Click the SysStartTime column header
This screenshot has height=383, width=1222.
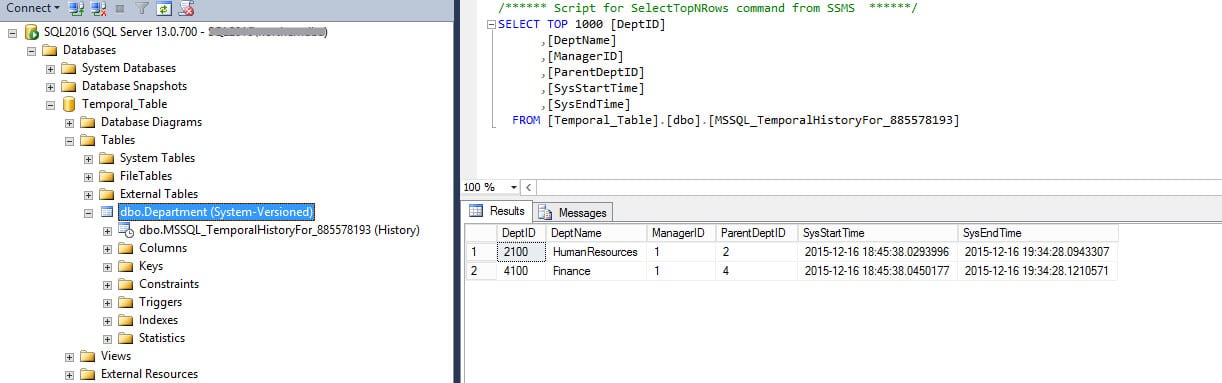[878, 233]
